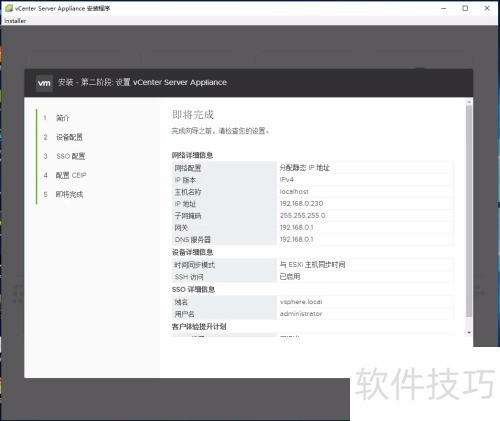Click the vsphere.local domain value
Image resolution: width=500 pixels, height=421 pixels.
click(301, 302)
